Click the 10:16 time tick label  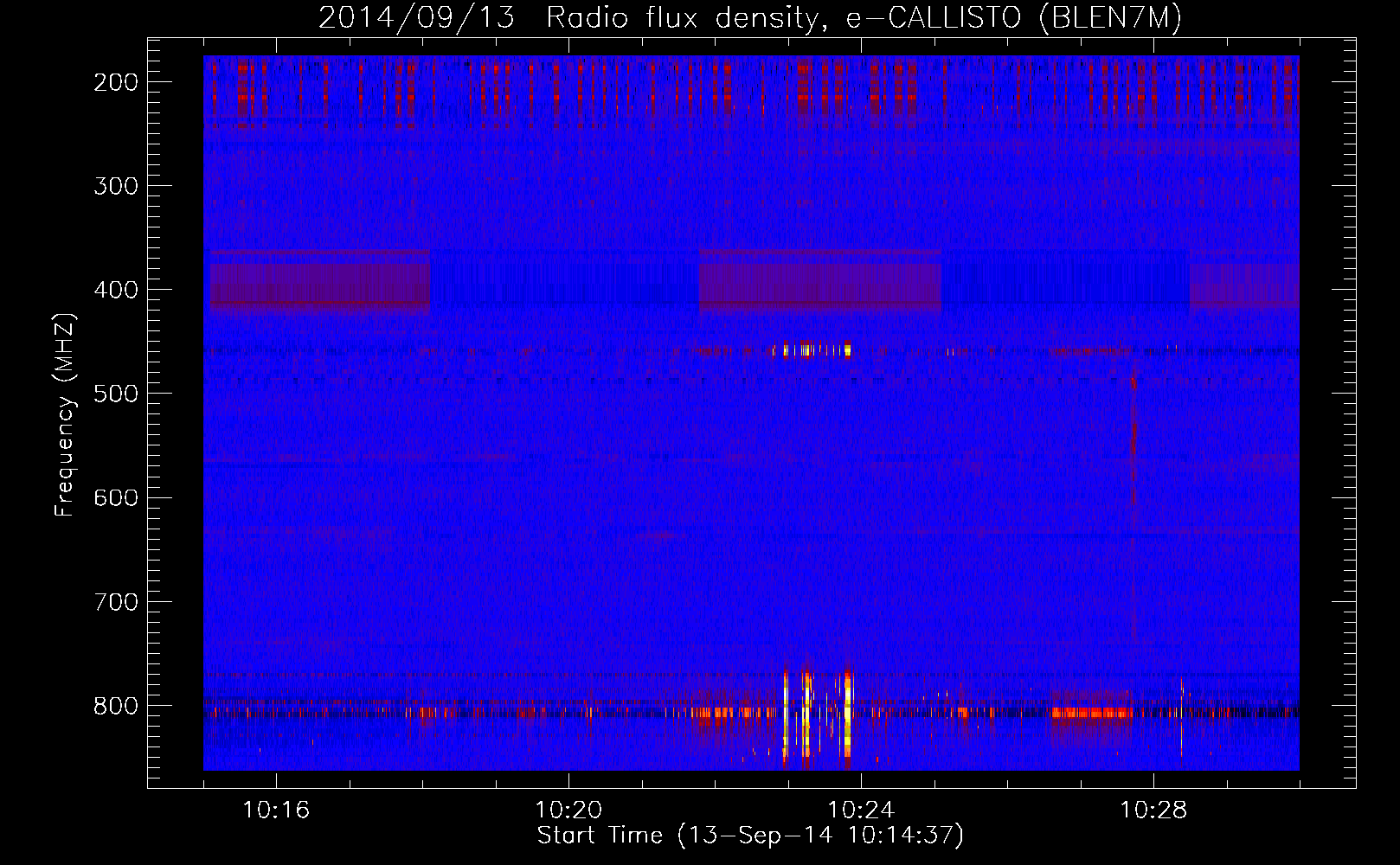276,811
